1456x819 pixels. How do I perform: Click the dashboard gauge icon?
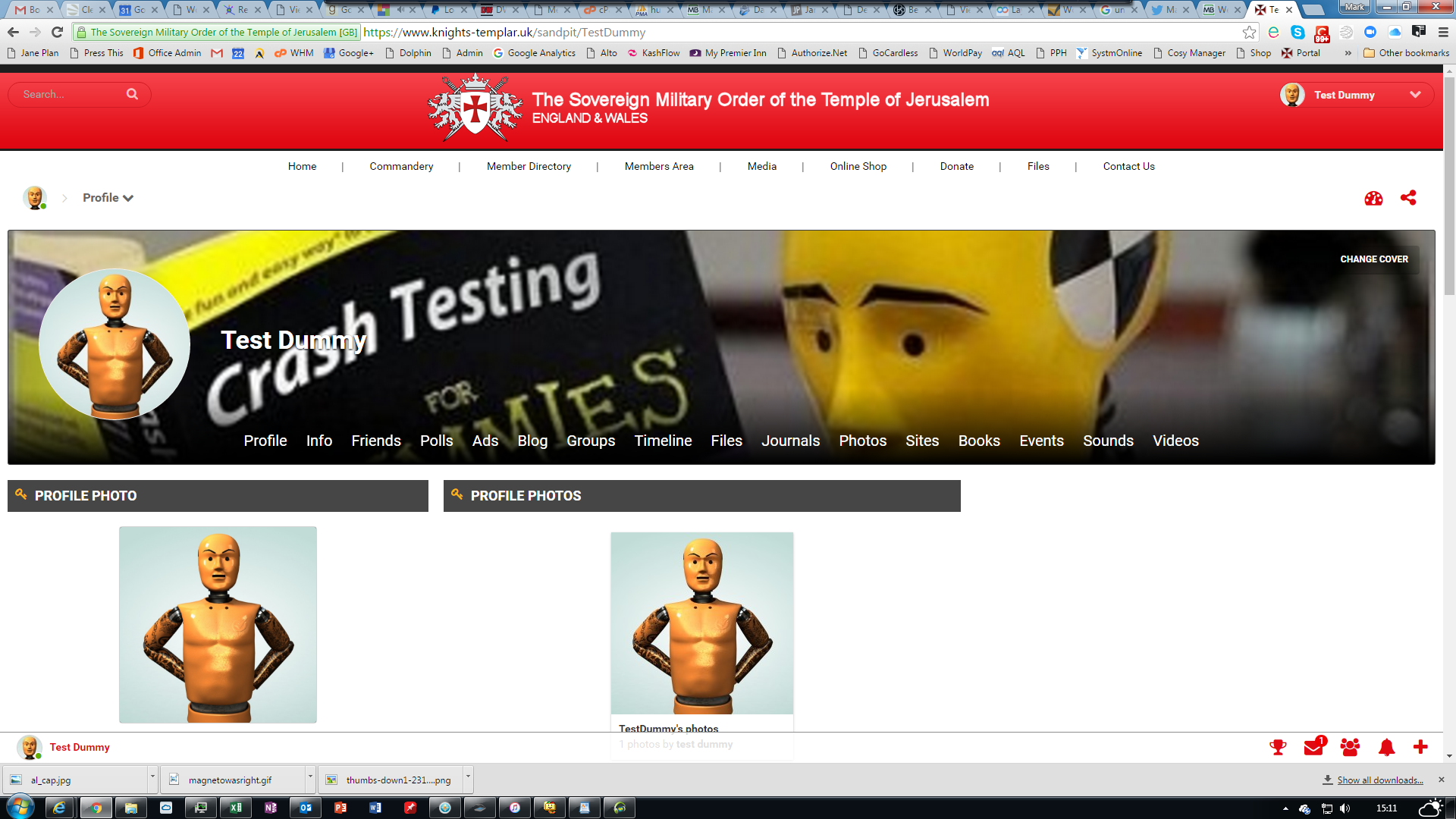pyautogui.click(x=1373, y=199)
